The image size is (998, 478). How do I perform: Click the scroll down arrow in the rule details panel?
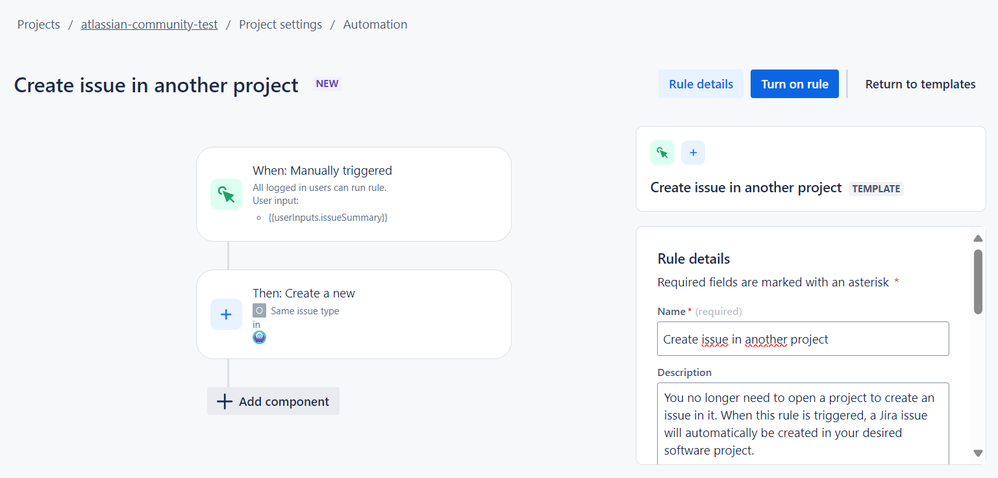978,453
